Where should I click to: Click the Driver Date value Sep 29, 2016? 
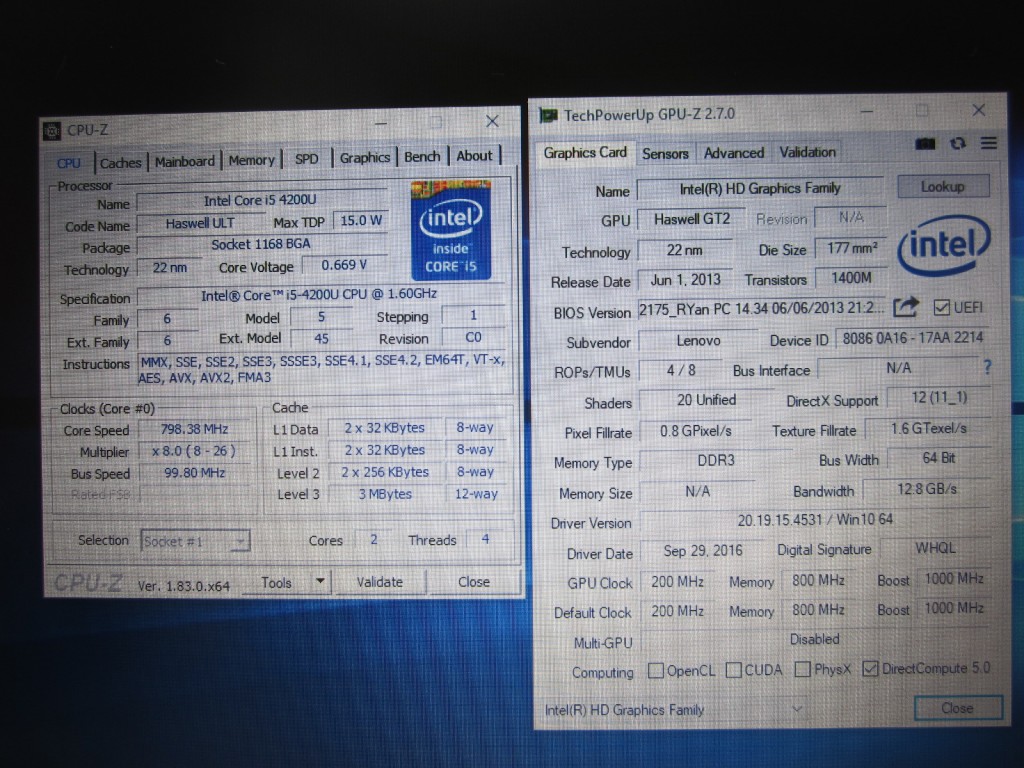tap(703, 551)
